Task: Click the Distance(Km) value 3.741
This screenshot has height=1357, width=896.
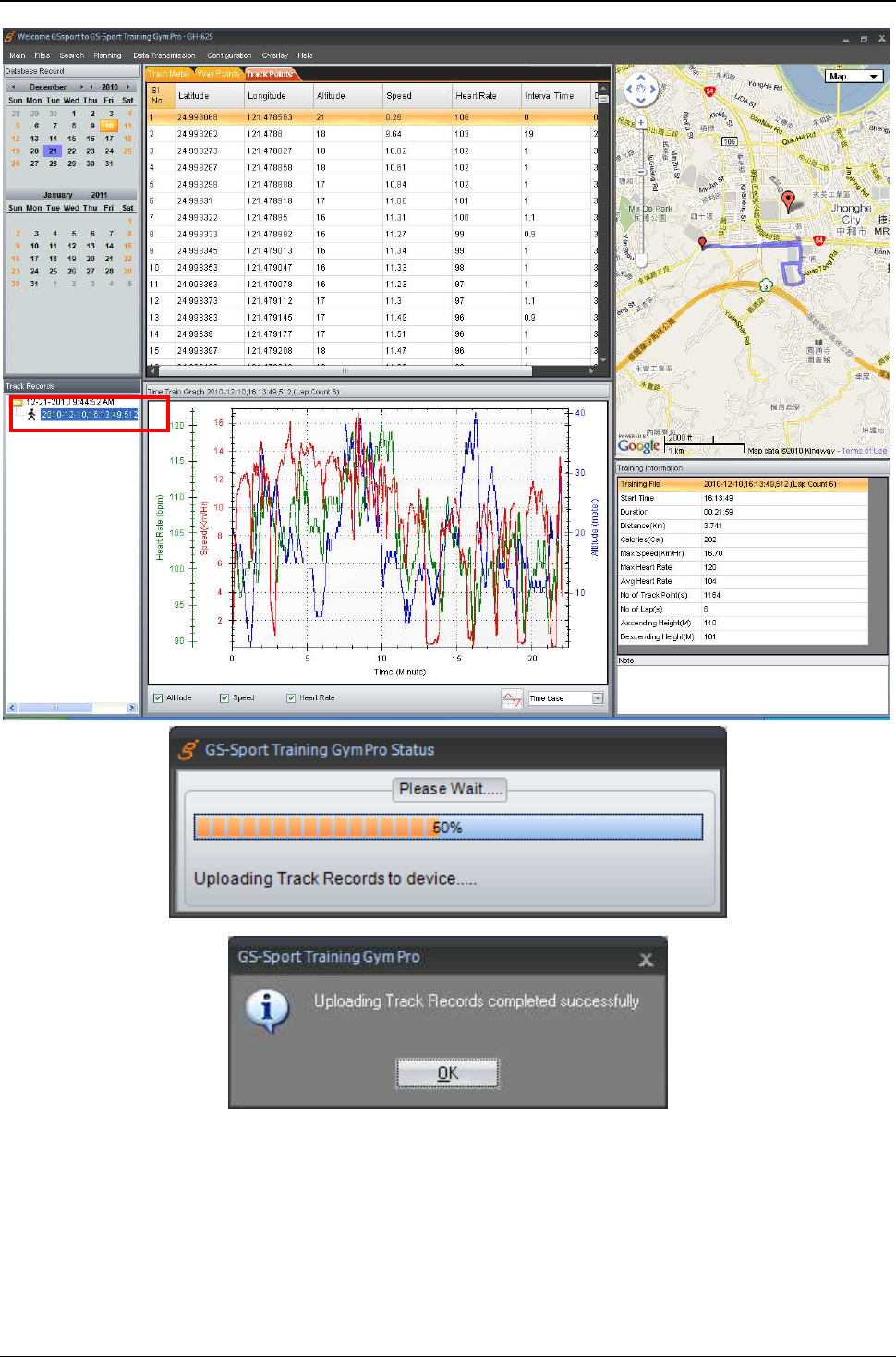Action: pyautogui.click(x=713, y=526)
